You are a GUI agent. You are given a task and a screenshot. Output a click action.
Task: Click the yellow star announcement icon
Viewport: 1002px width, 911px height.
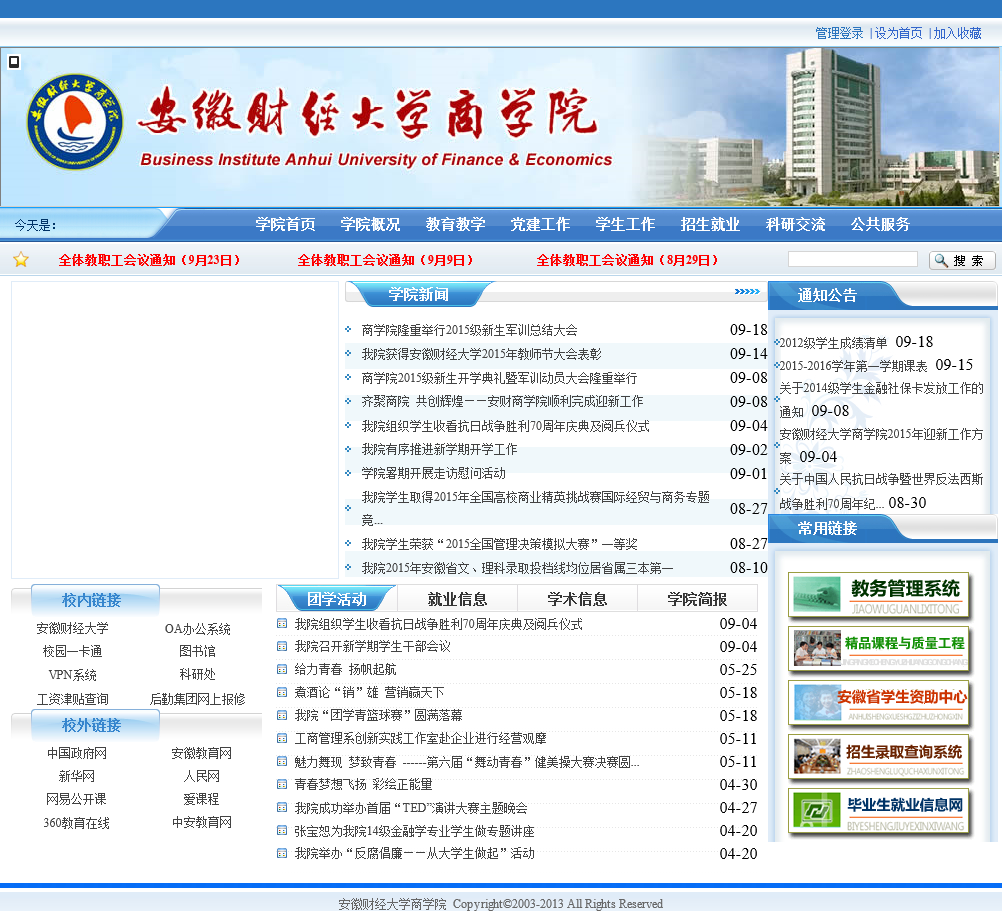pos(21,259)
